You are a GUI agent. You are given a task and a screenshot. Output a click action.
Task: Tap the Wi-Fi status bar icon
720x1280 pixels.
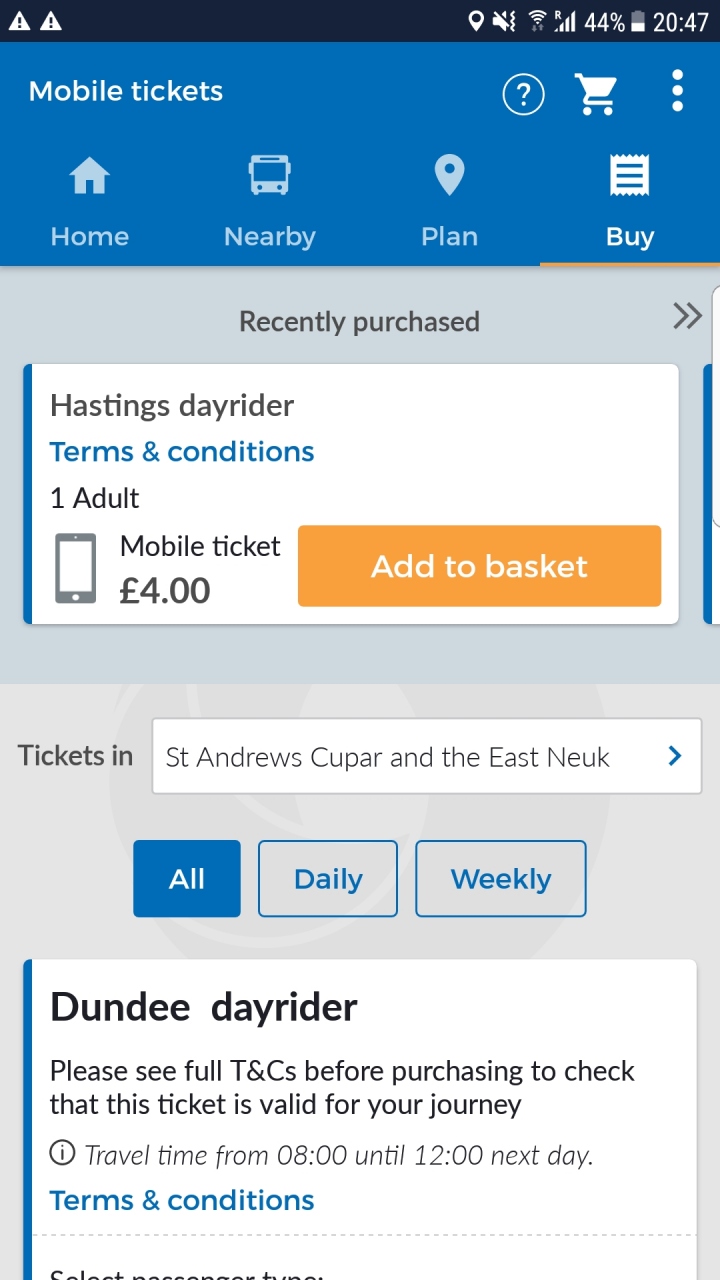pyautogui.click(x=538, y=21)
